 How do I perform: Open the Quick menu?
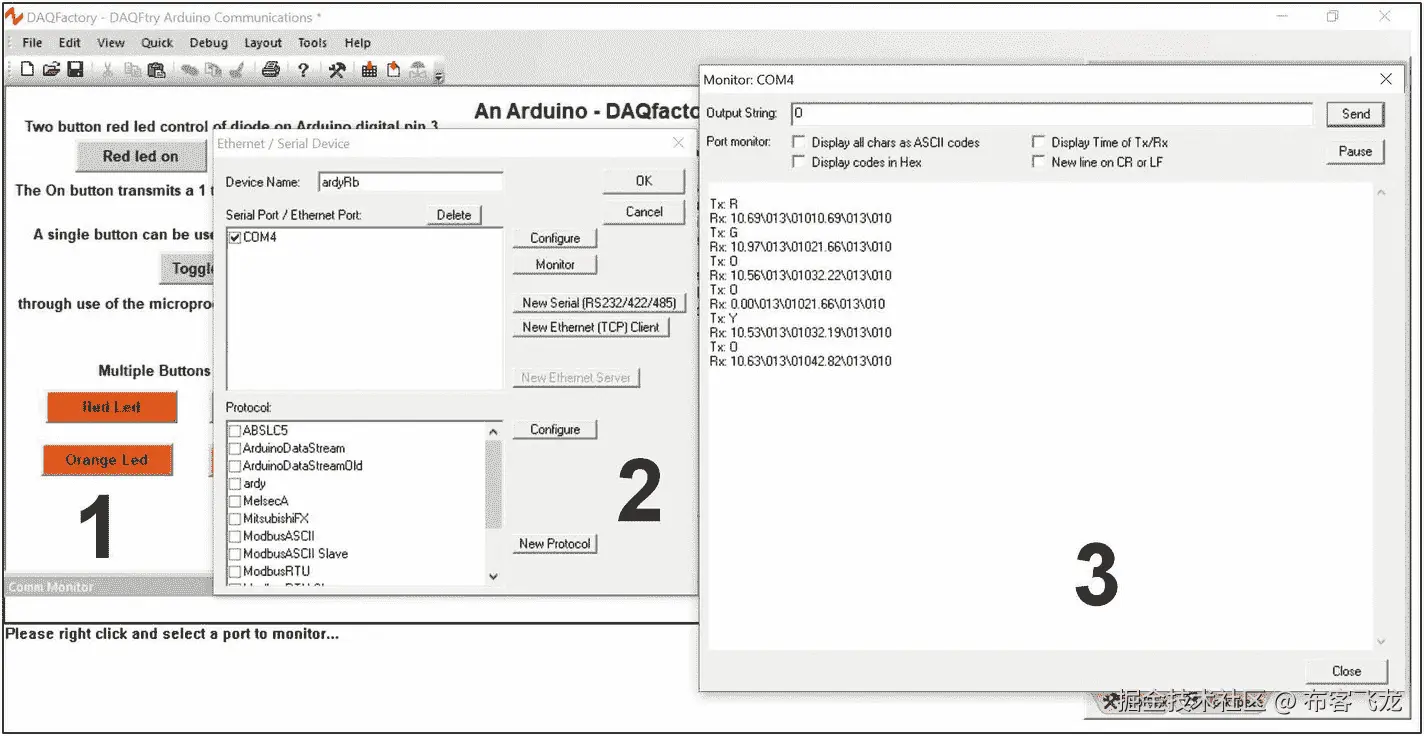[x=157, y=43]
